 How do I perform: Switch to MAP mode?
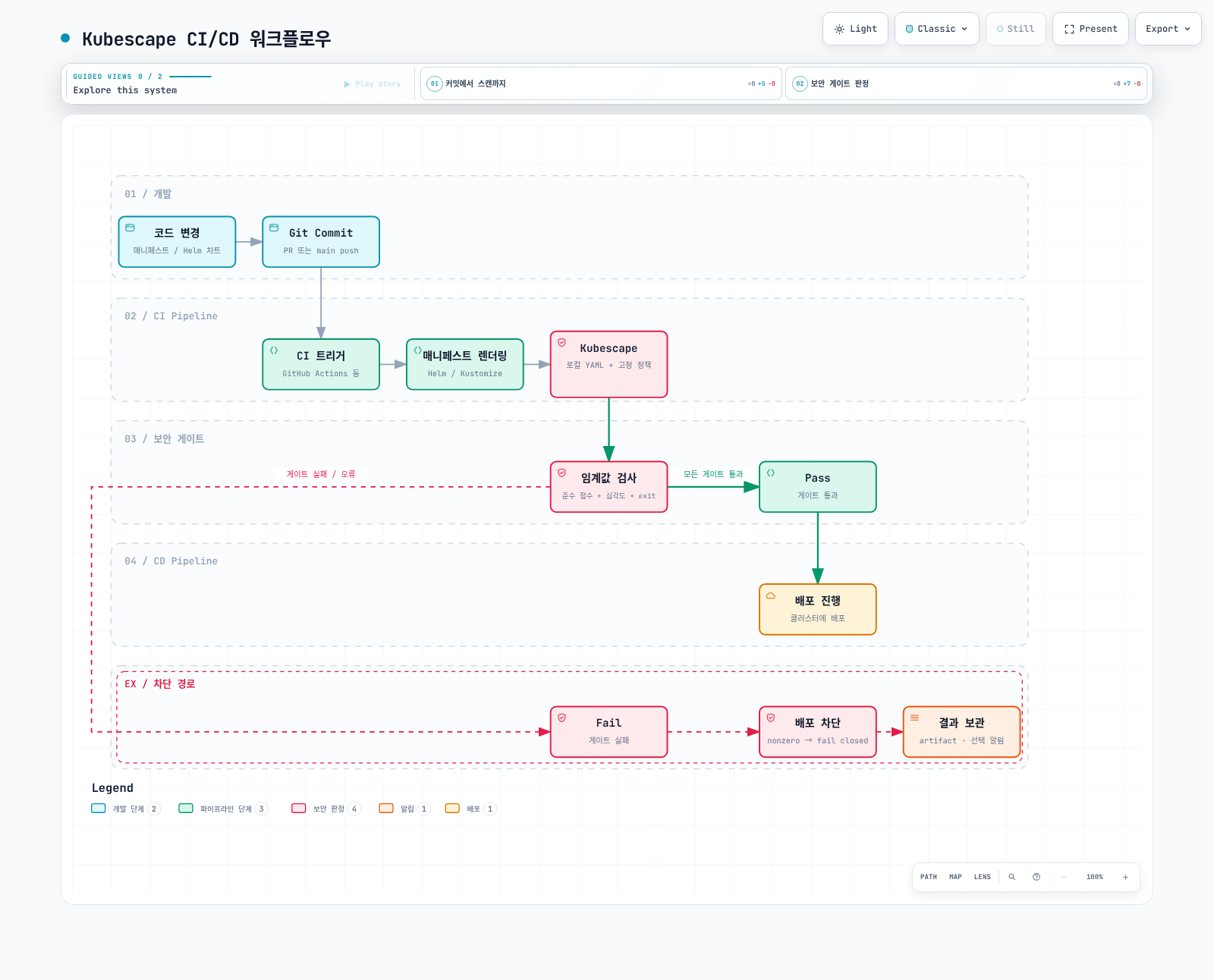[955, 877]
